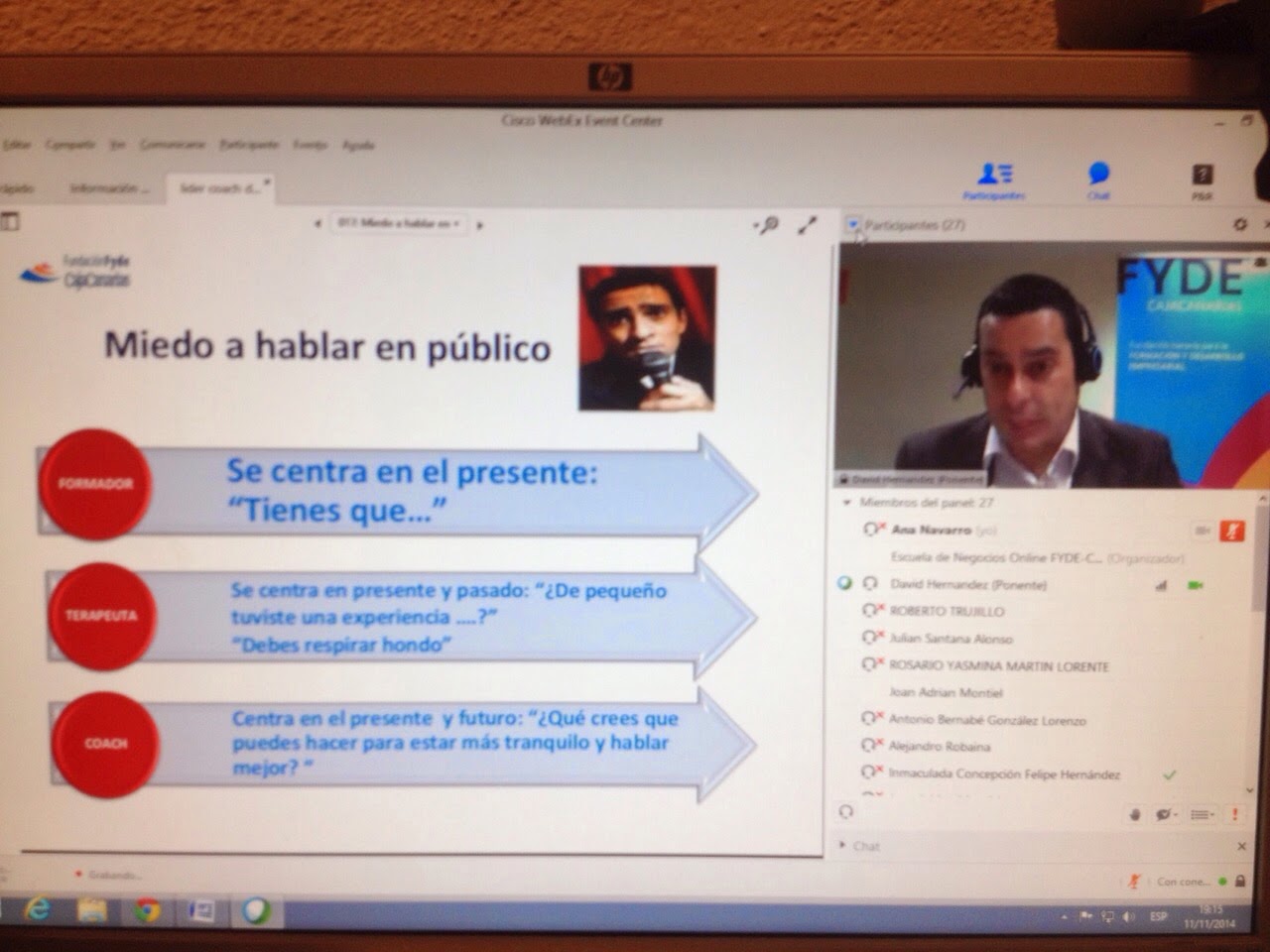This screenshot has height=952, width=1270.
Task: Click the Grabando recording status indicator
Action: coord(107,876)
